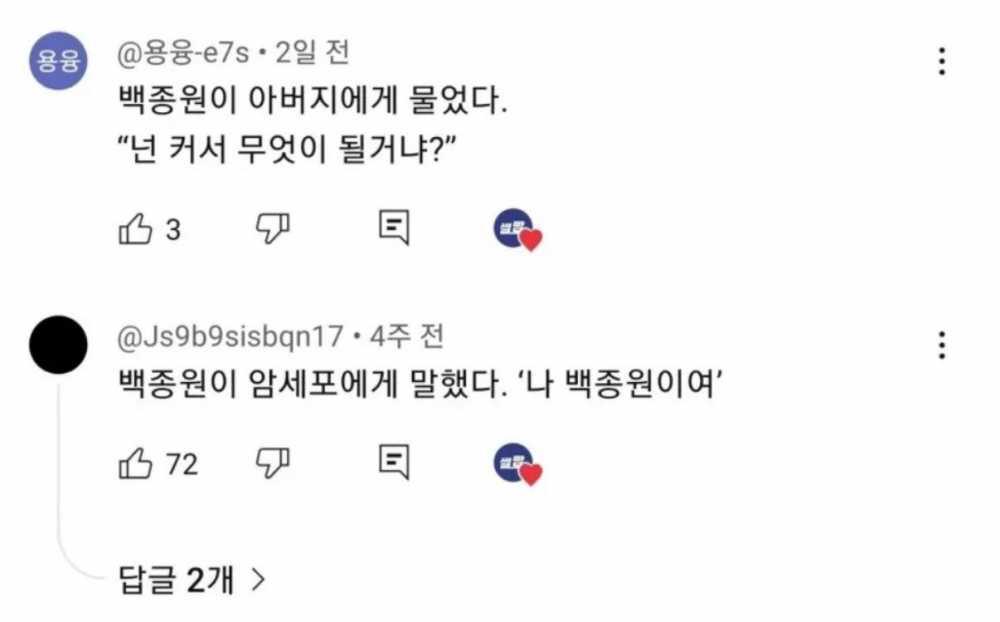This screenshot has width=1000, height=622.
Task: Like the comment by @용융-e7s
Action: click(135, 230)
